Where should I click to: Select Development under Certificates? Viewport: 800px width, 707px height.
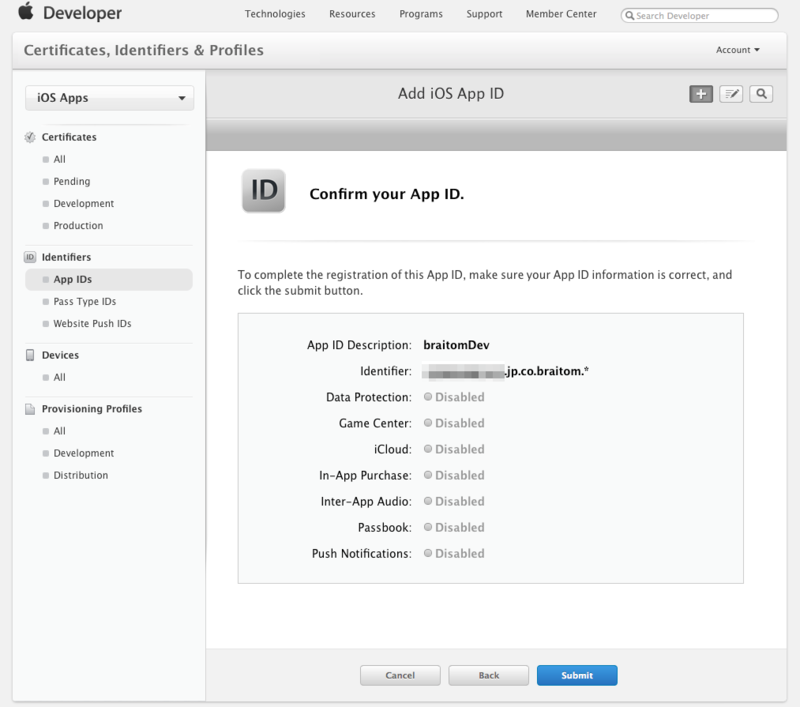(84, 204)
